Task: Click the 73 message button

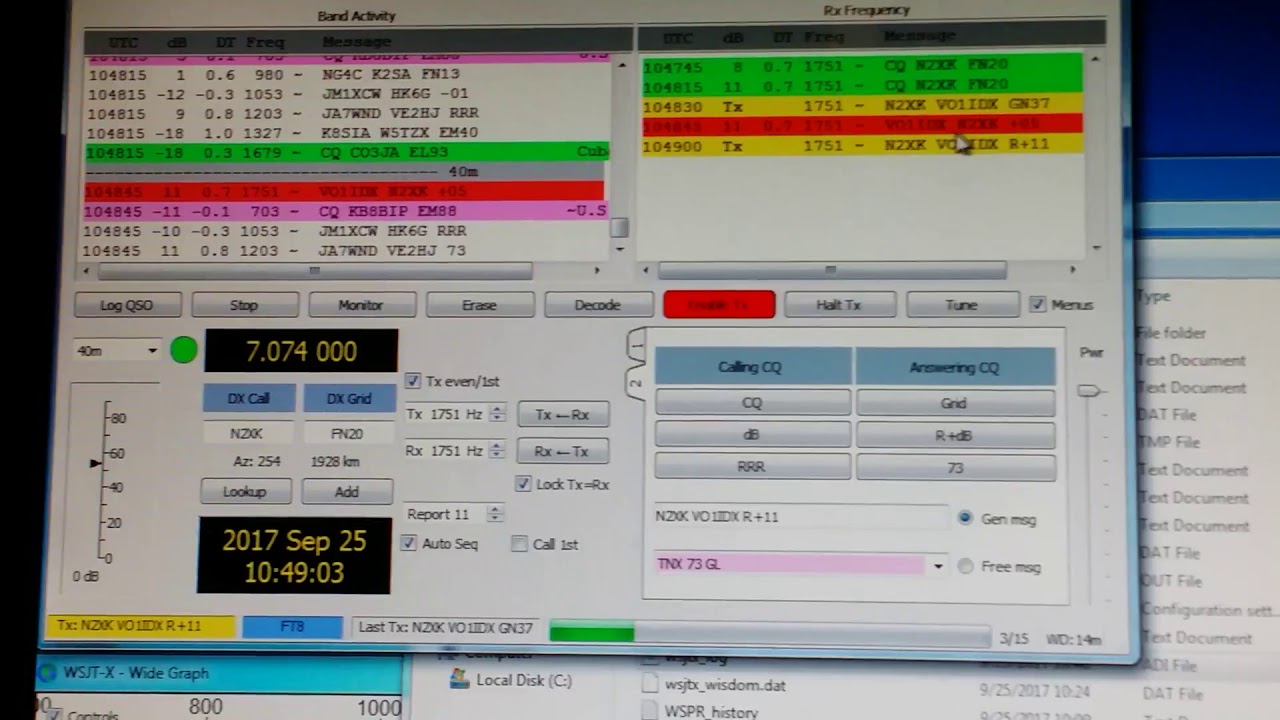Action: pos(955,467)
